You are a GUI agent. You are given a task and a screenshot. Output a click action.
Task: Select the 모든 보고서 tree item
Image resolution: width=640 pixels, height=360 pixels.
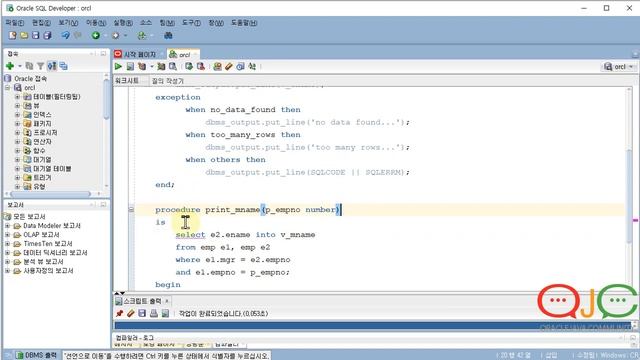coord(29,217)
